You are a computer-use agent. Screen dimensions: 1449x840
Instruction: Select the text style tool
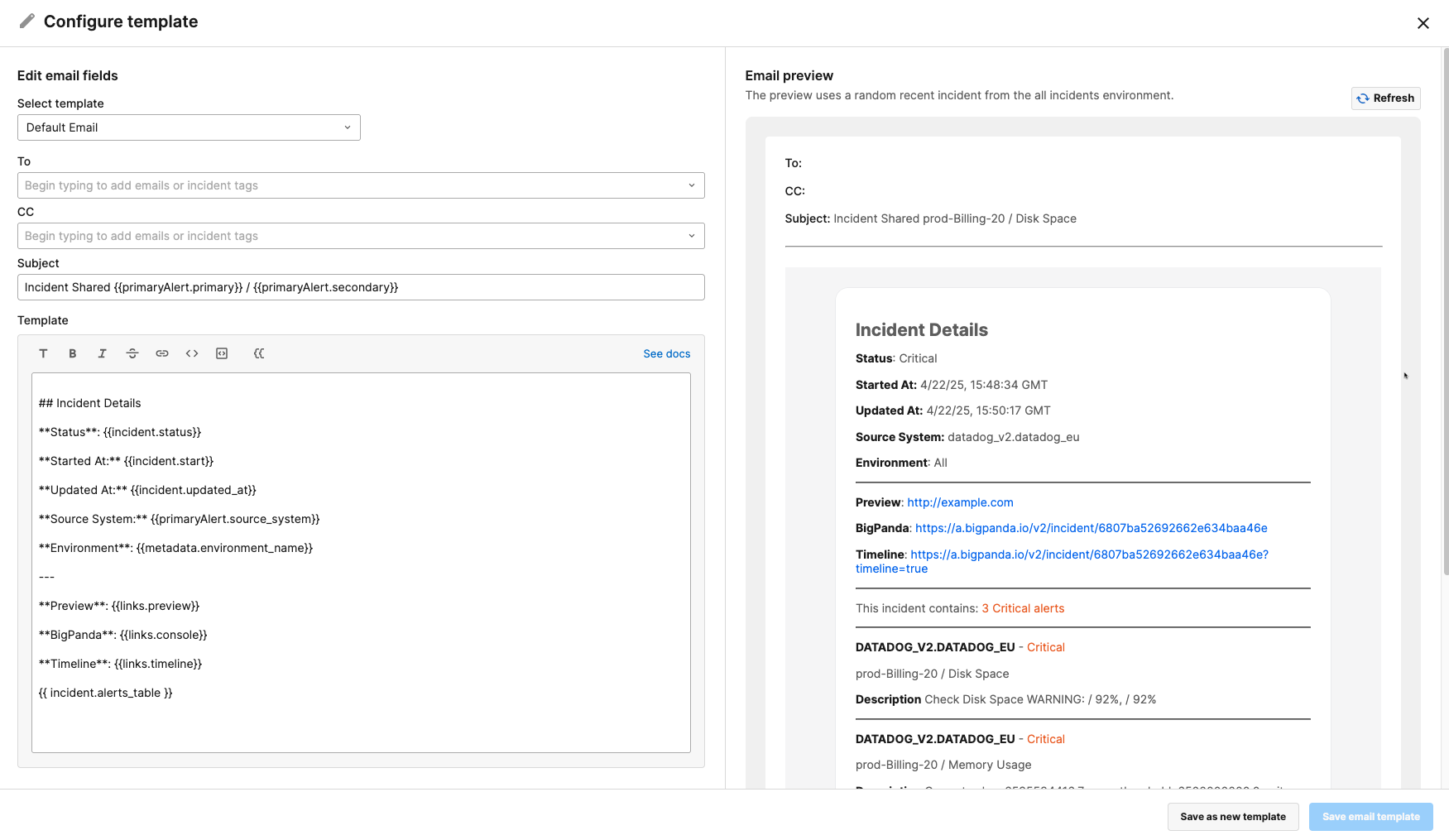[x=43, y=353]
